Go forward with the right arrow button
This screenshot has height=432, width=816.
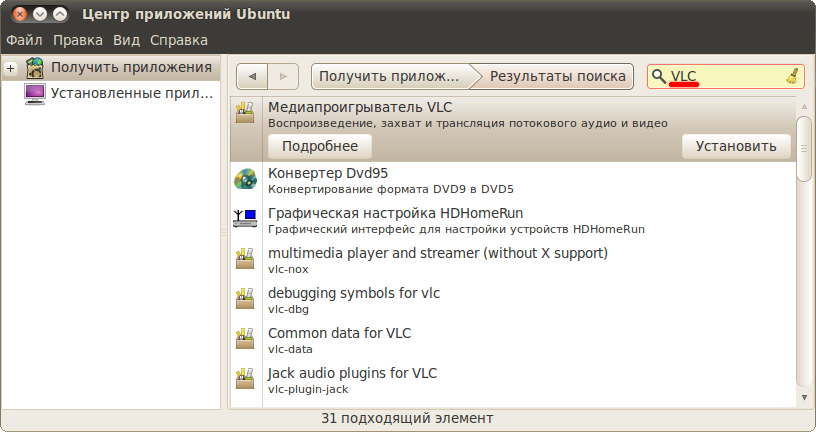(x=283, y=77)
